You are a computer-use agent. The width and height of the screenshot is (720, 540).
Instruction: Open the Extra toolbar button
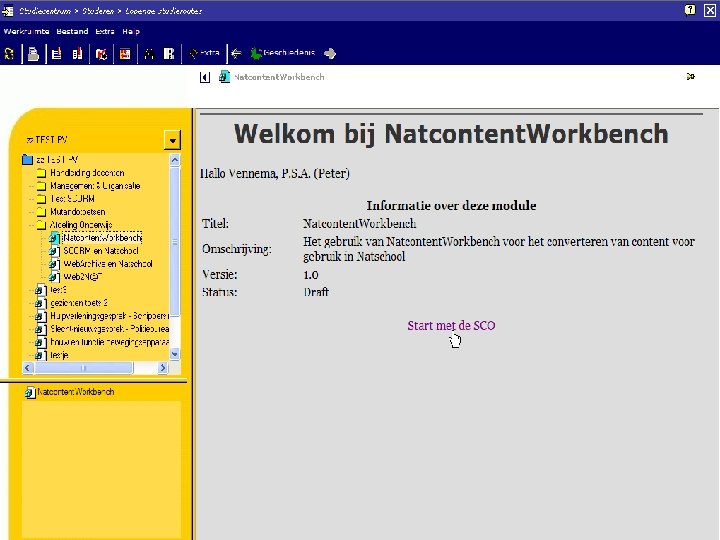(204, 53)
